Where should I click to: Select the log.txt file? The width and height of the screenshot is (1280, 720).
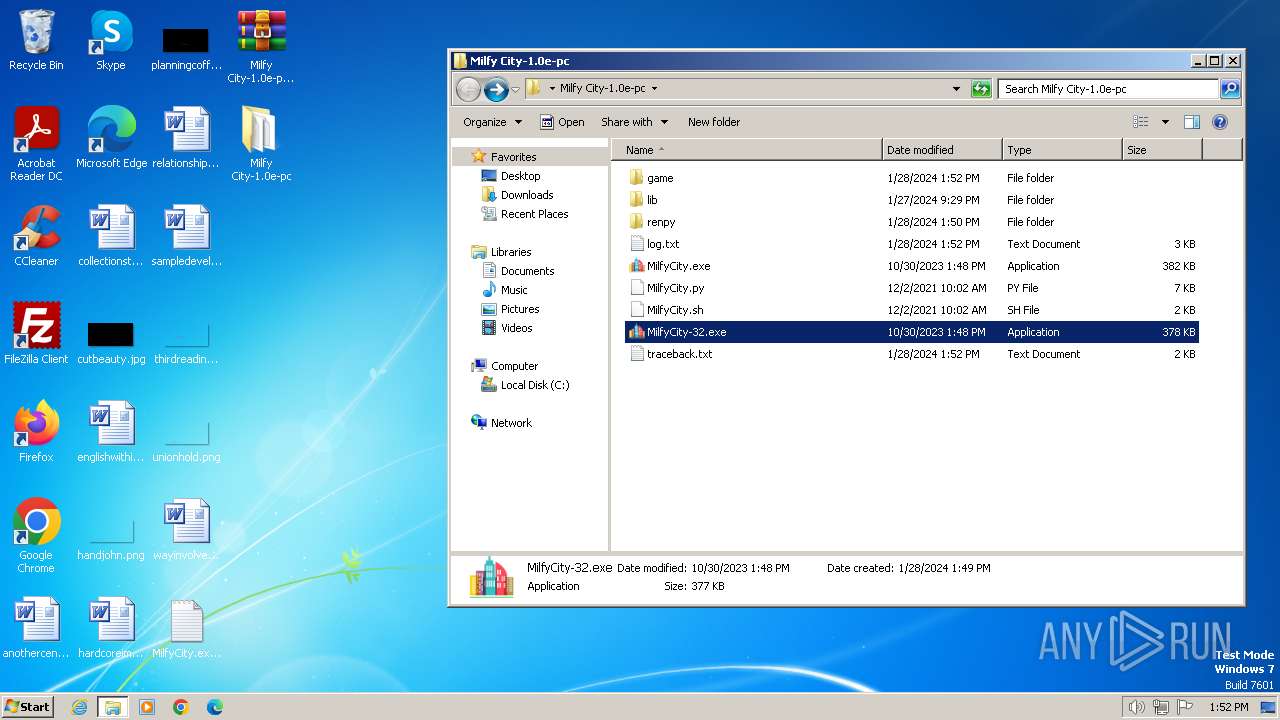pos(911,244)
